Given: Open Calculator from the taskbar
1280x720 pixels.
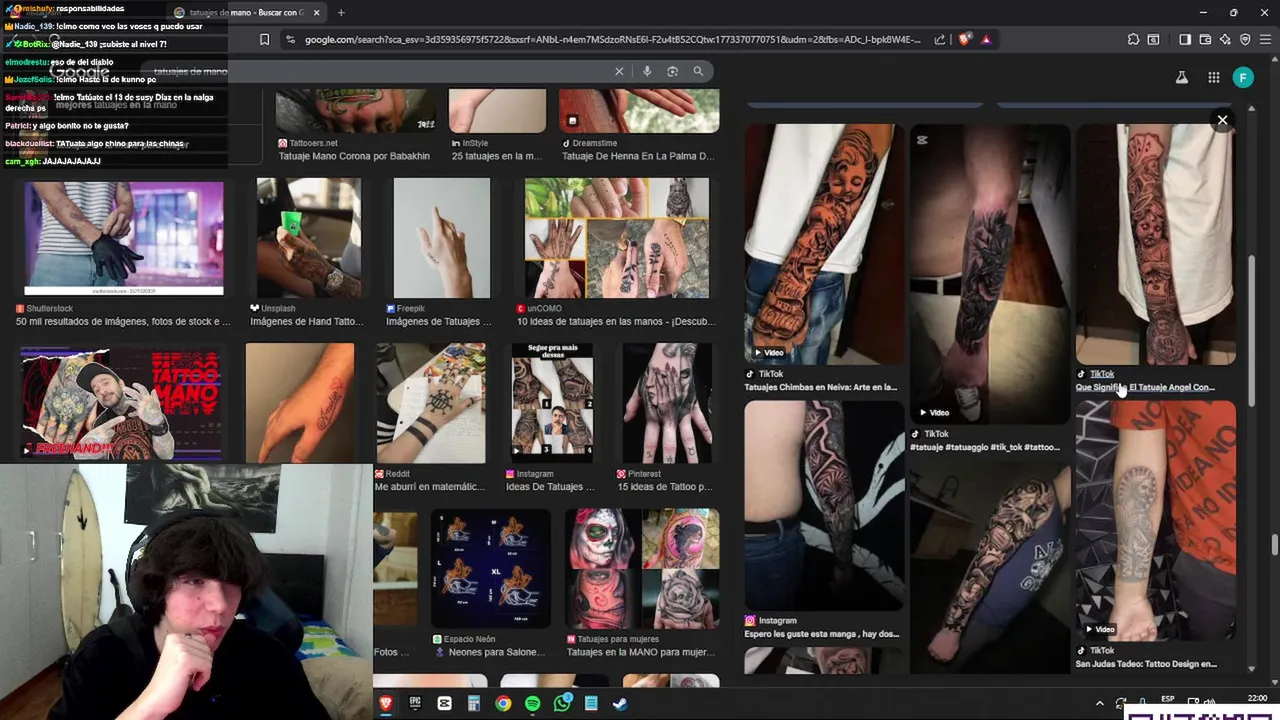Looking at the screenshot, I should 474,704.
